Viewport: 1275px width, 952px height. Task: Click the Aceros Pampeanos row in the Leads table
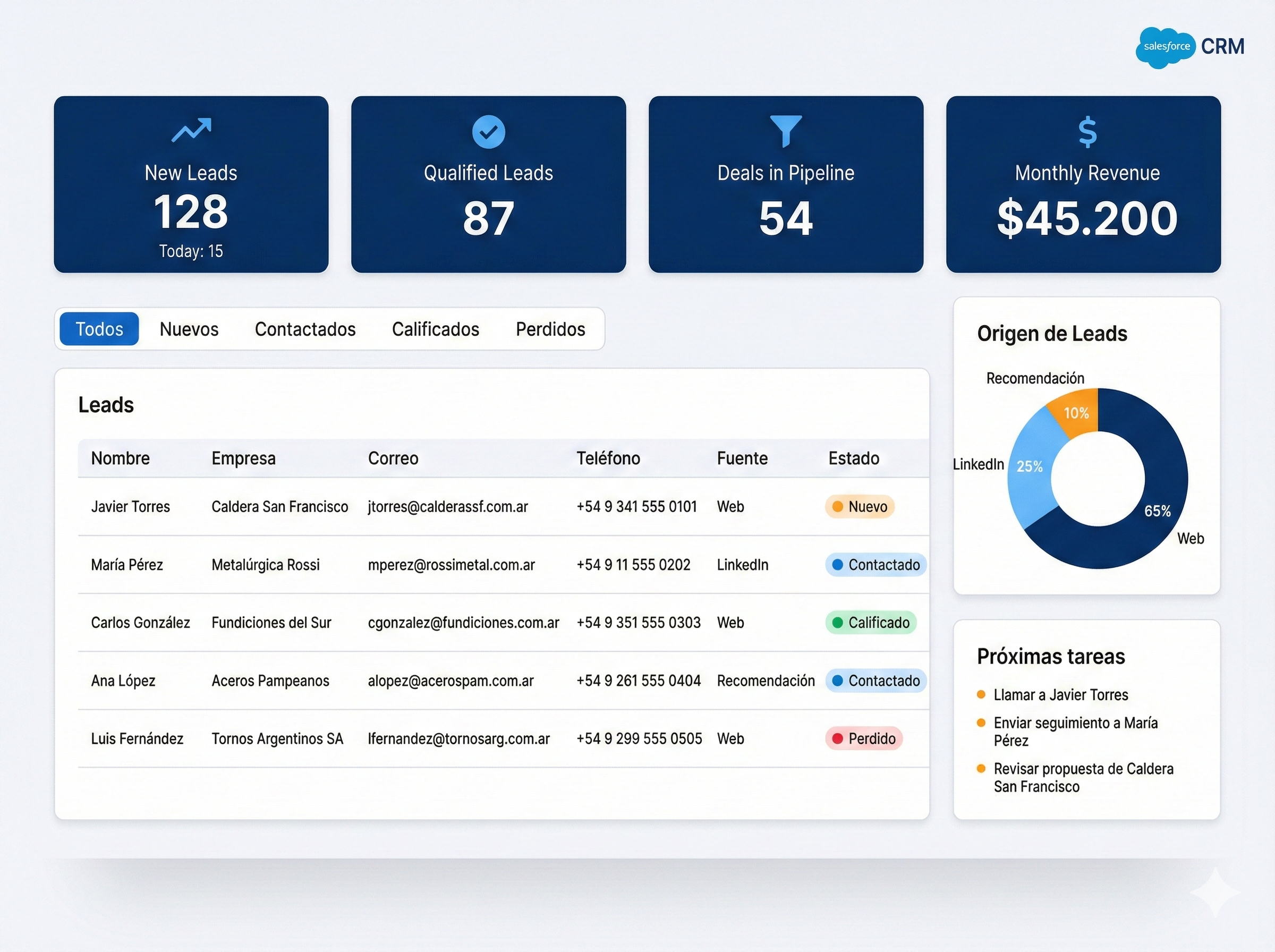(270, 681)
